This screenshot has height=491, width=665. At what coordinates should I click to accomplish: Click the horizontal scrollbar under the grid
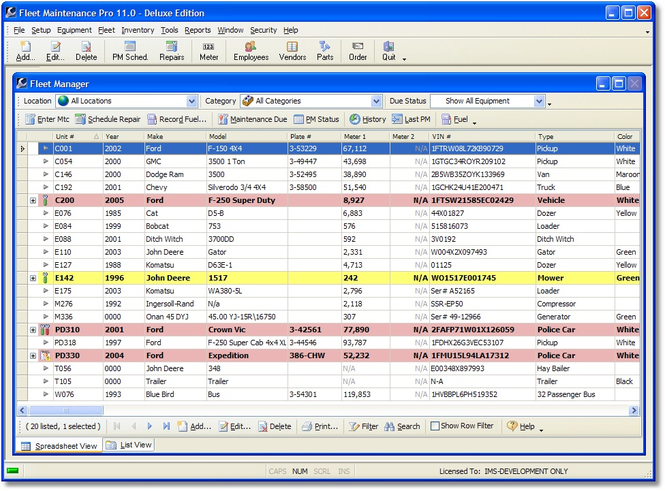(x=300, y=410)
